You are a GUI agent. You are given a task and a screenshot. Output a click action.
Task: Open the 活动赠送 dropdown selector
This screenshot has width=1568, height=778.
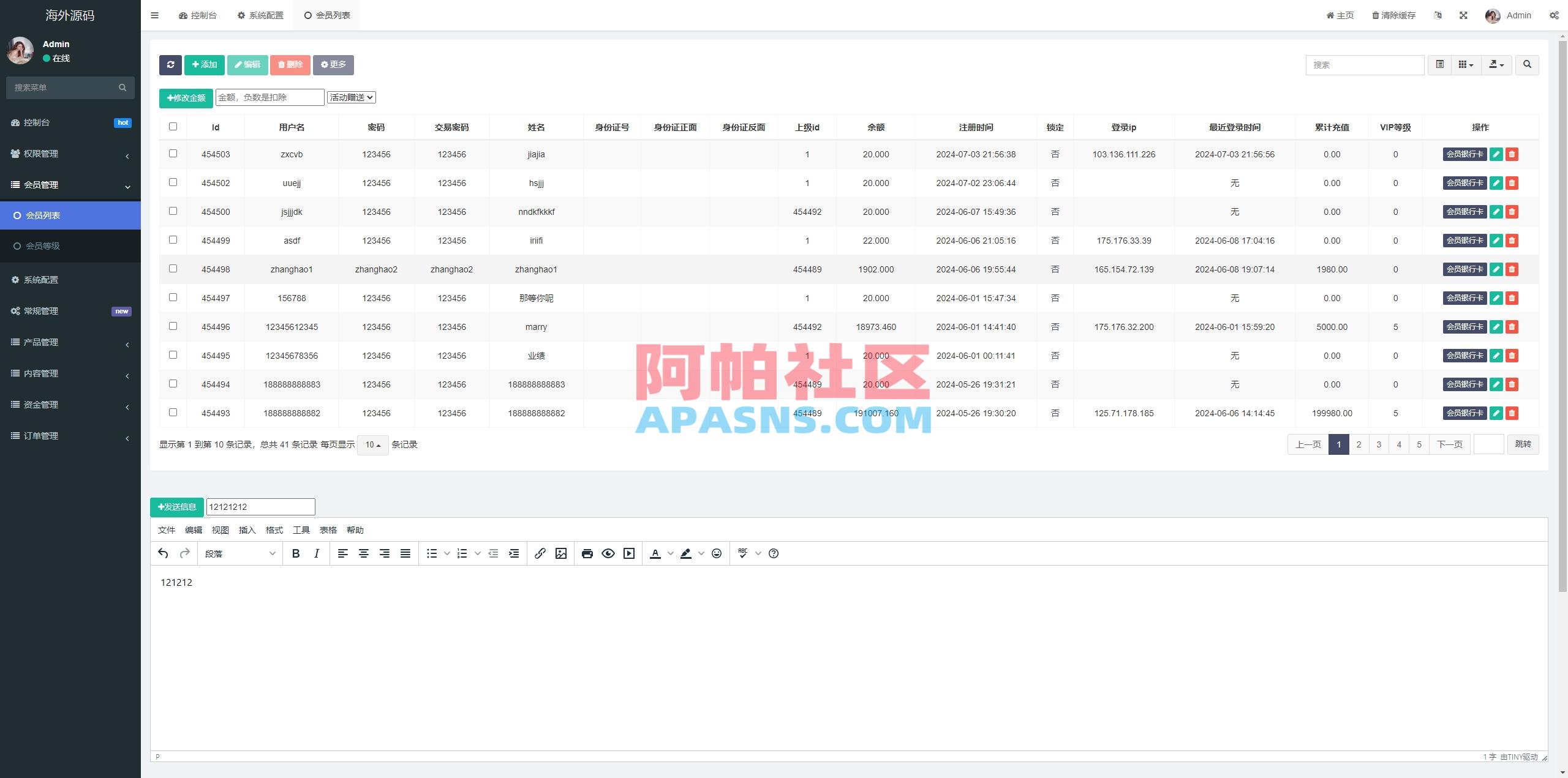pos(352,97)
